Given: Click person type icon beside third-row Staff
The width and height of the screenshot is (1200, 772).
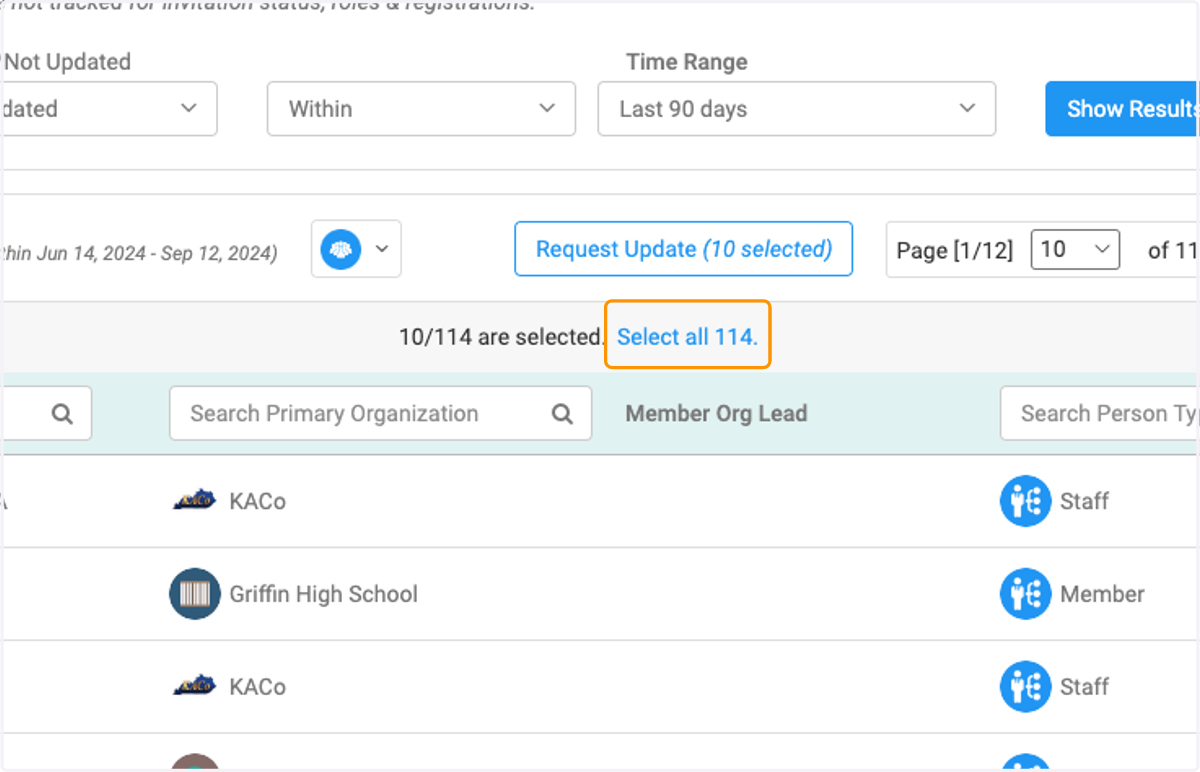Looking at the screenshot, I should (x=1026, y=687).
